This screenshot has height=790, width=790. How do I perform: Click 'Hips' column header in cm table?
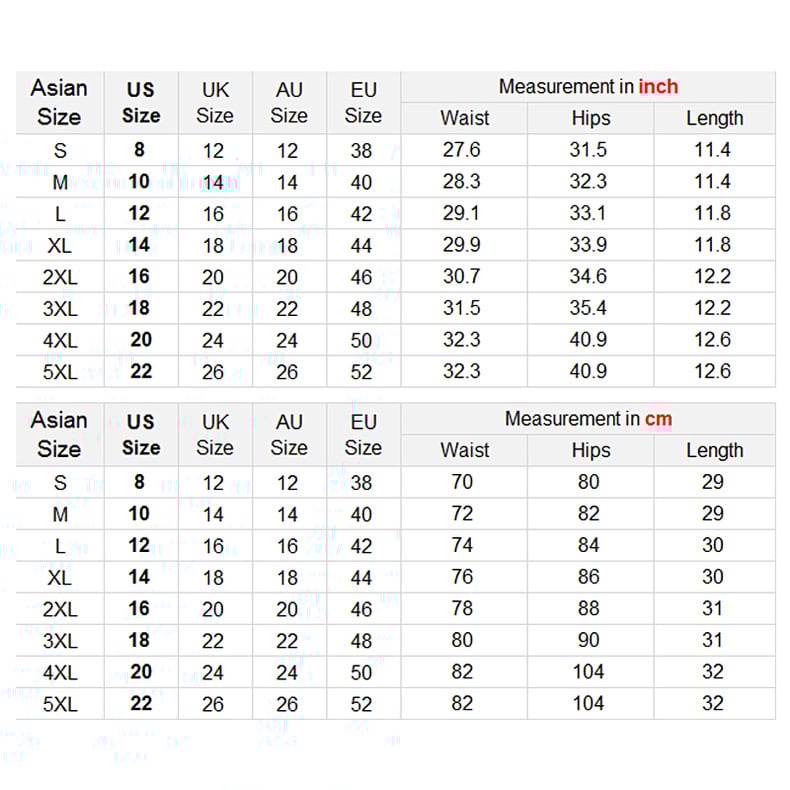(x=591, y=450)
